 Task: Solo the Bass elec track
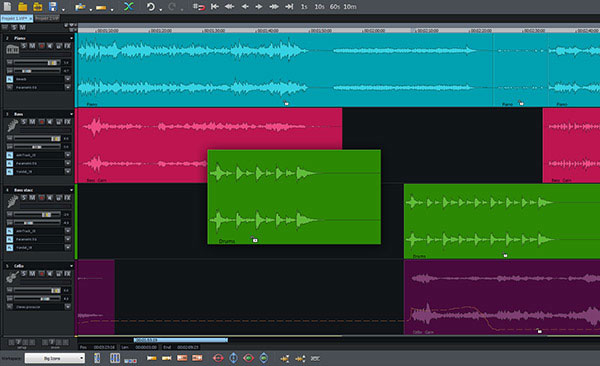[x=24, y=198]
